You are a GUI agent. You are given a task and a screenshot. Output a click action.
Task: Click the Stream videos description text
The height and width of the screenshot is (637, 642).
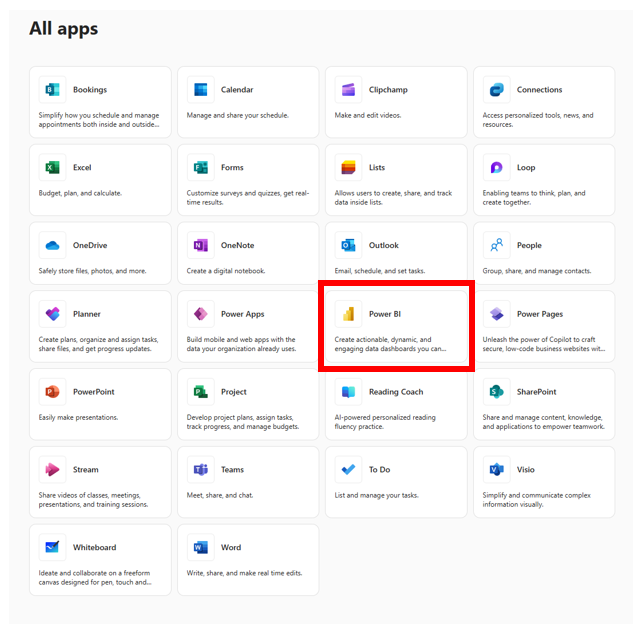[x=93, y=500]
